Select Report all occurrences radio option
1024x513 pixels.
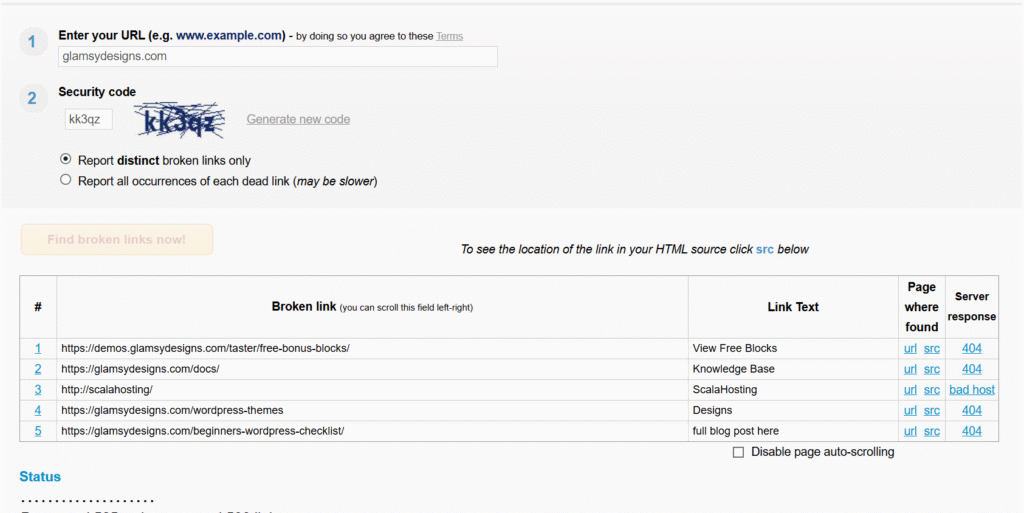[x=66, y=181]
